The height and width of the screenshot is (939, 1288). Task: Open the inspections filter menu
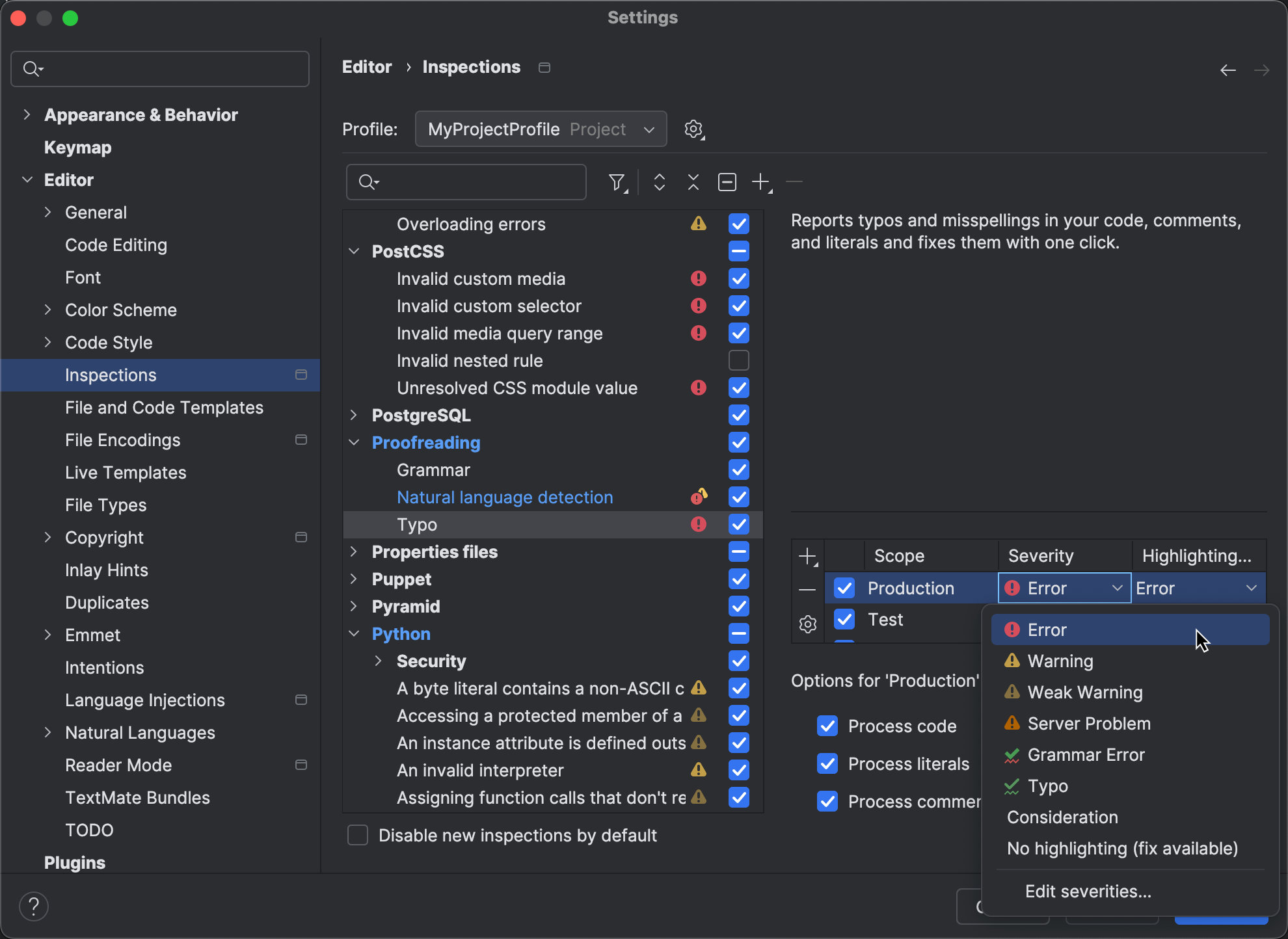click(617, 182)
